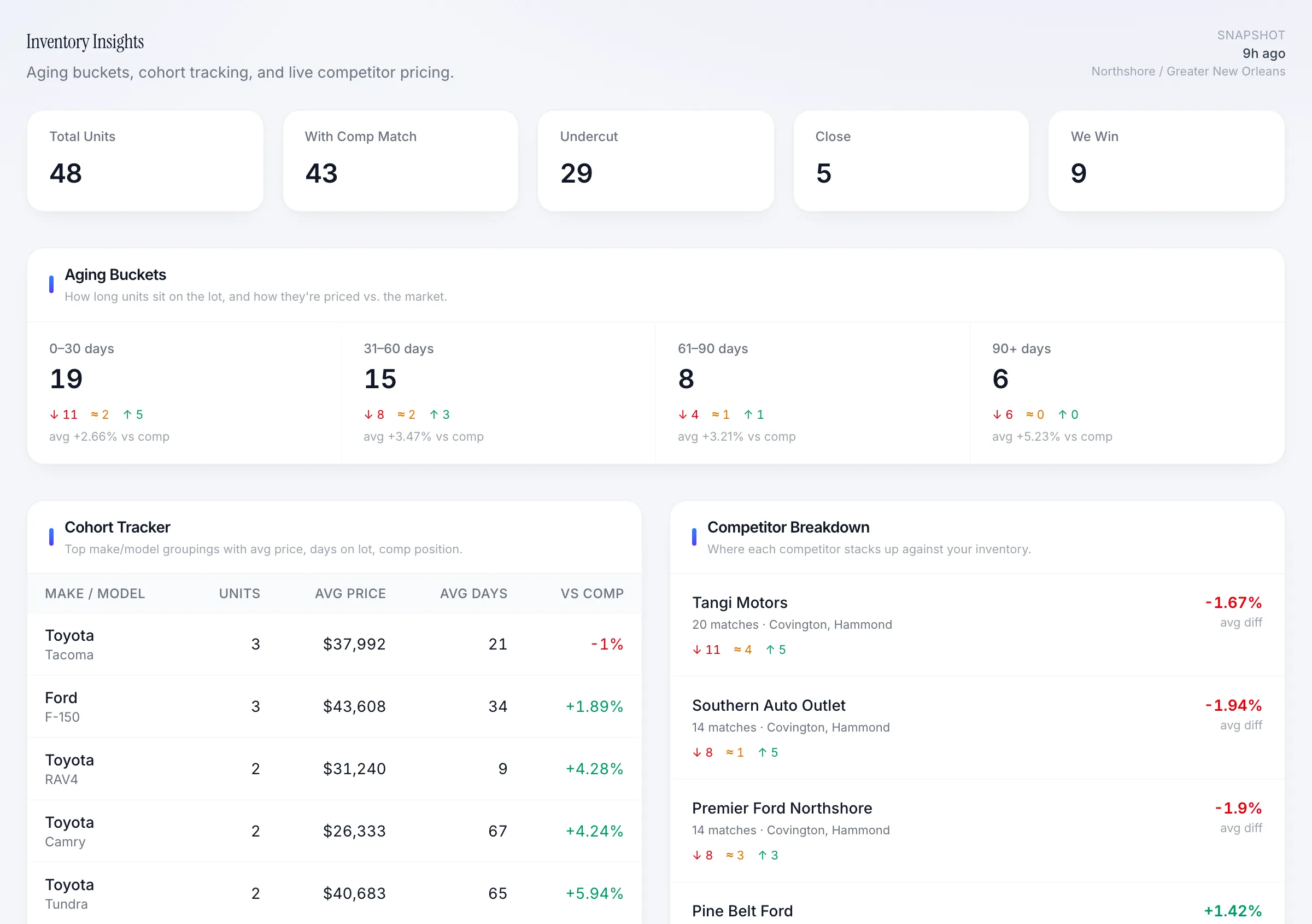Click the Toyota Camry cohort row
This screenshot has height=924, width=1312.
(x=334, y=831)
